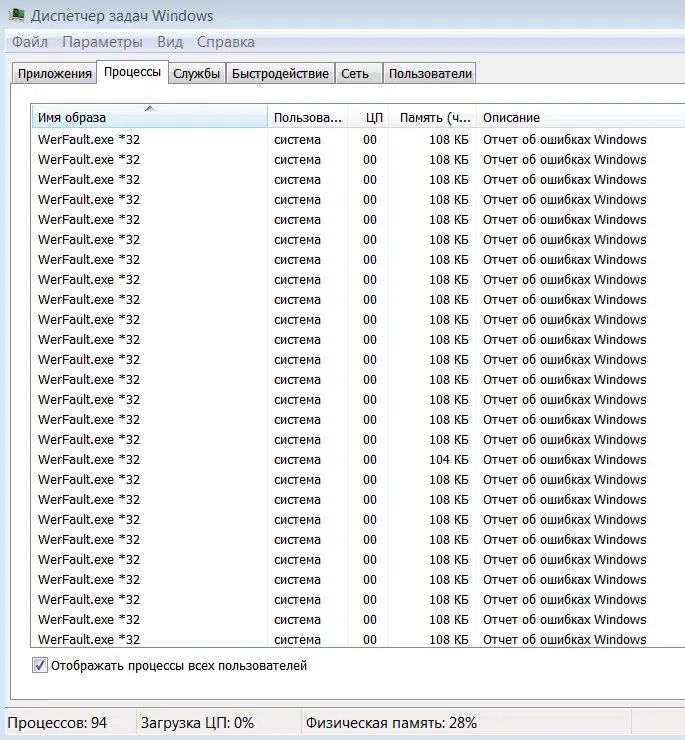Open the Параметры menu
Screen dimensions: 685x740
pyautogui.click(x=102, y=42)
